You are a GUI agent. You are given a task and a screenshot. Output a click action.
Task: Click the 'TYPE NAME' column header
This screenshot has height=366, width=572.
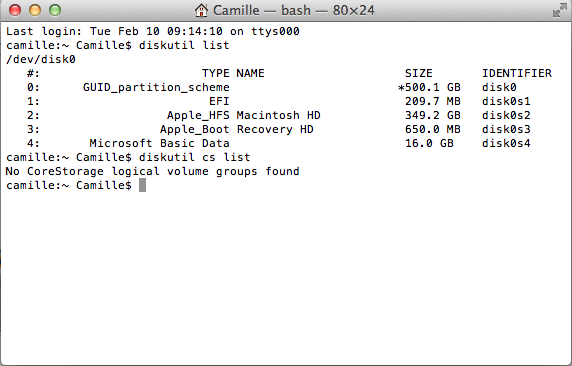pyautogui.click(x=233, y=73)
